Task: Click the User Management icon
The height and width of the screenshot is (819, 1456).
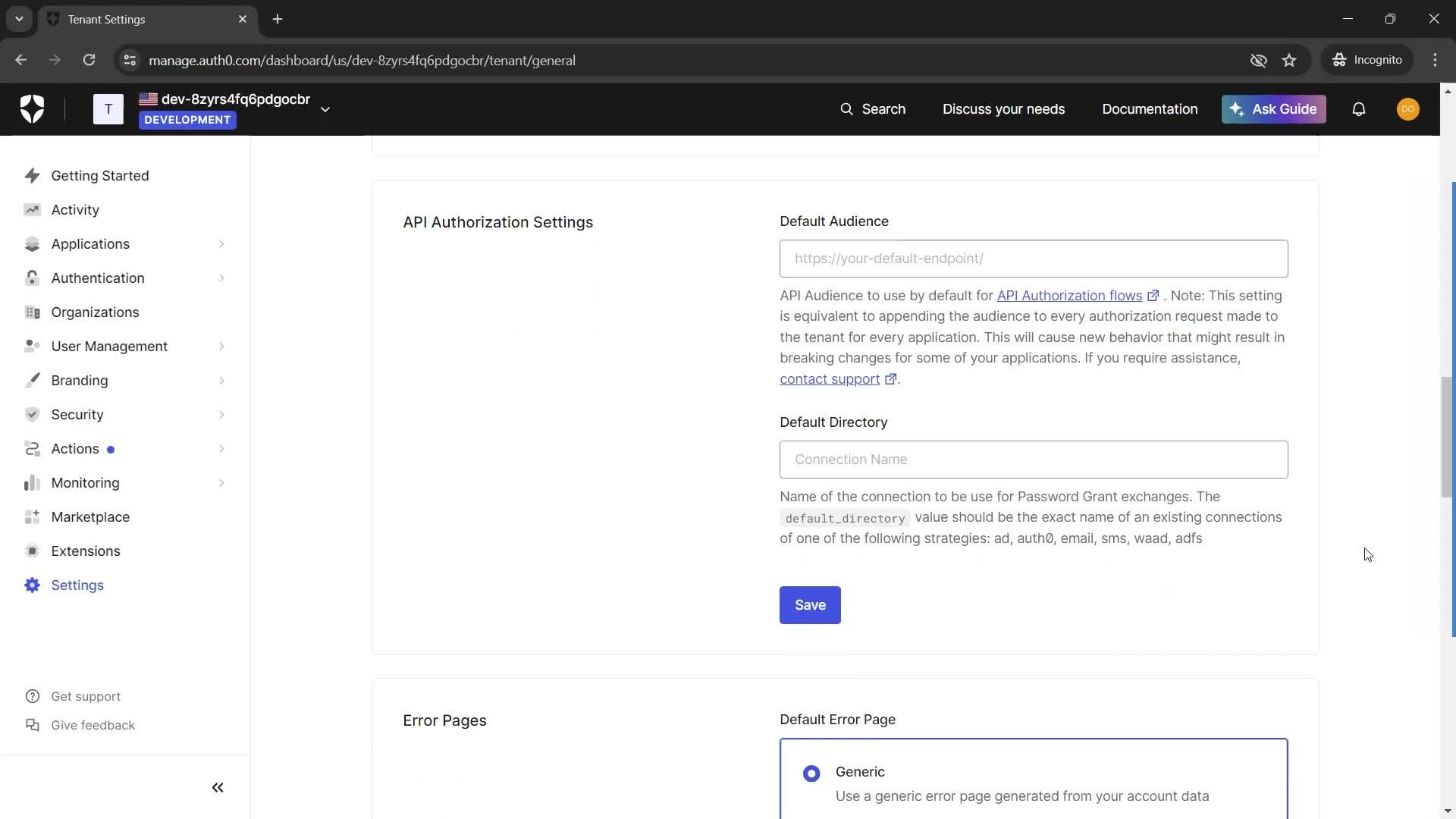Action: pos(32,347)
